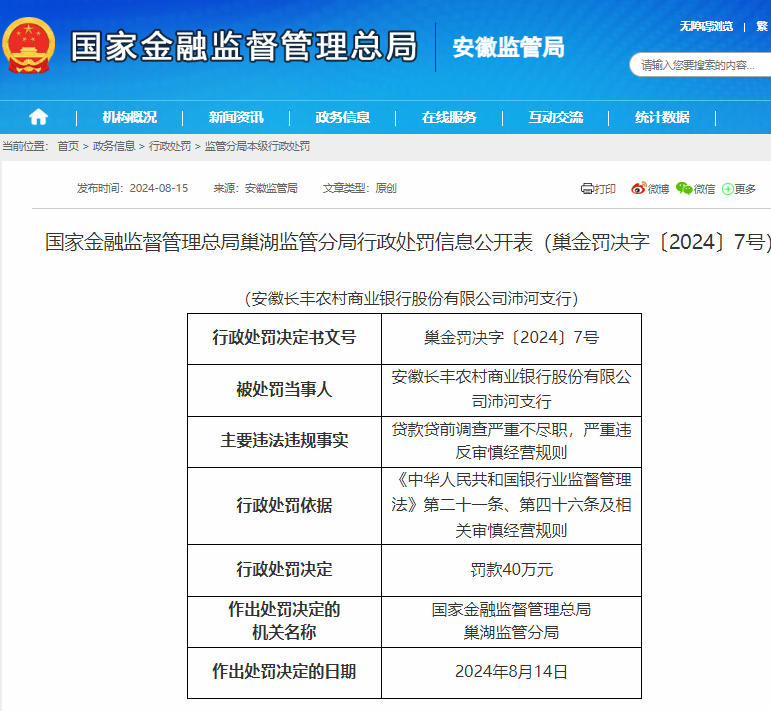Image resolution: width=771 pixels, height=711 pixels.
Task: Click 政务信息 breadcrumb link
Action: coord(114,146)
